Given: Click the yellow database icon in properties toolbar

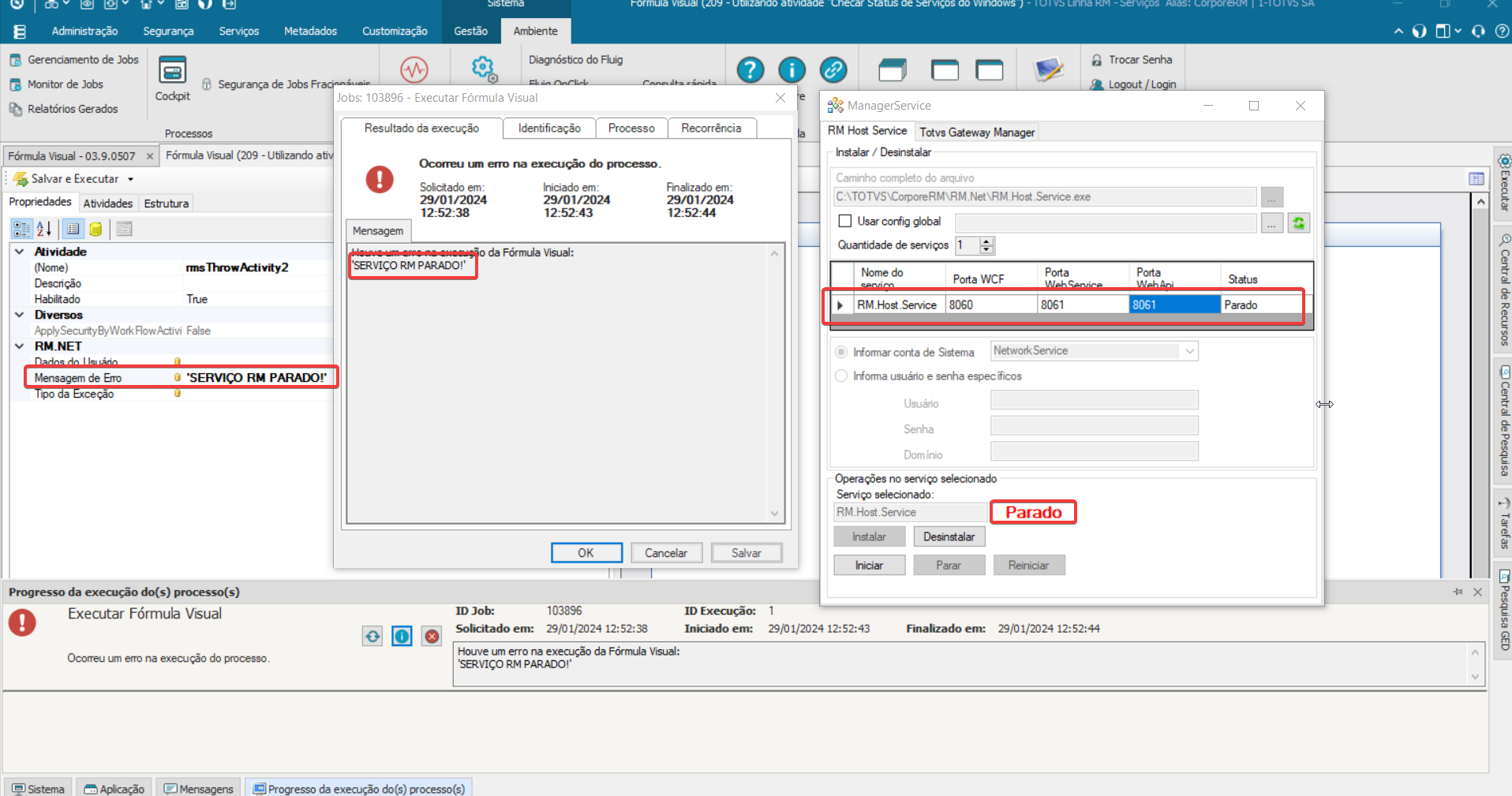Looking at the screenshot, I should (x=95, y=229).
